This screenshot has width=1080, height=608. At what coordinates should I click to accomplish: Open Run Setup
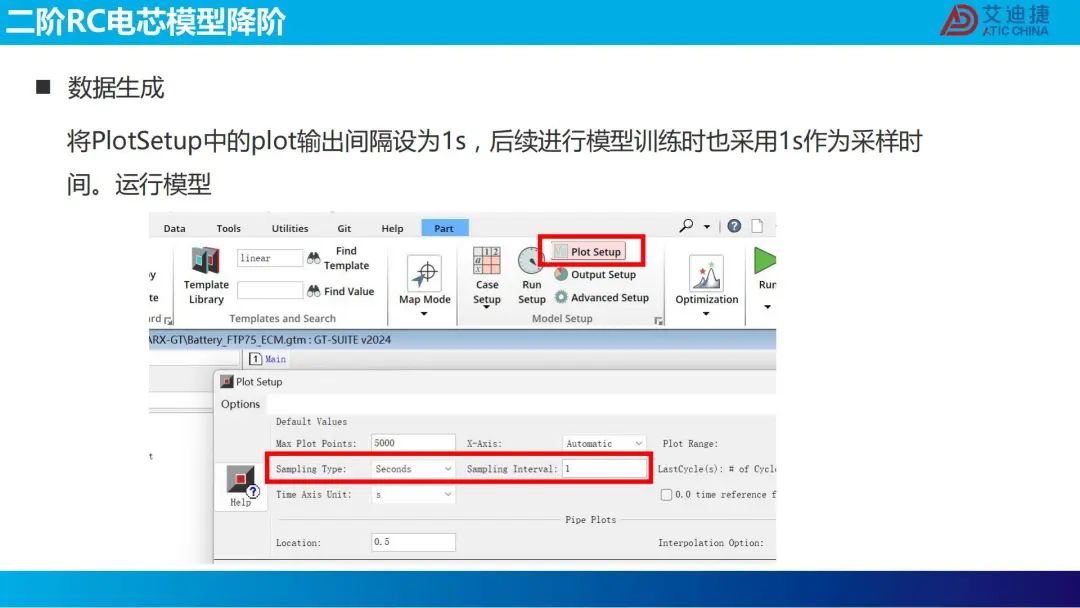click(531, 276)
